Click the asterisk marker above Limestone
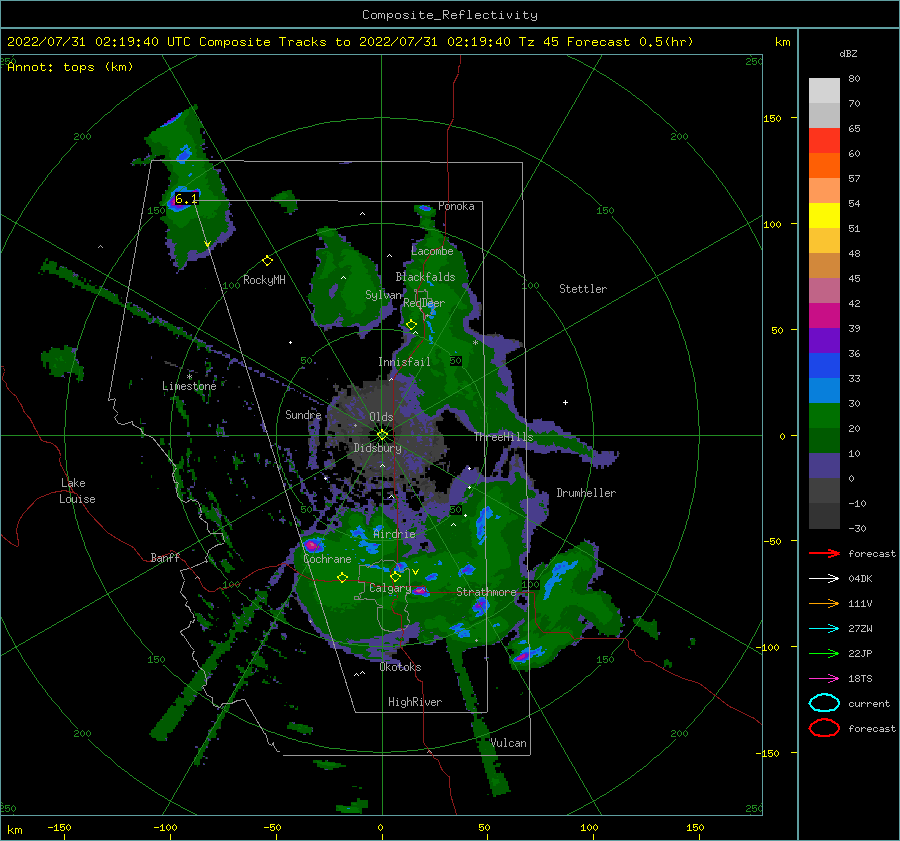This screenshot has width=900, height=841. click(x=189, y=377)
